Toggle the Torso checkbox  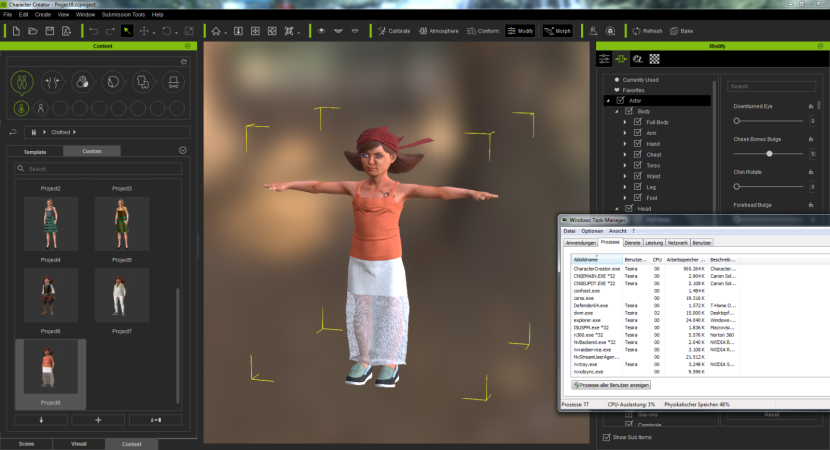pos(638,165)
